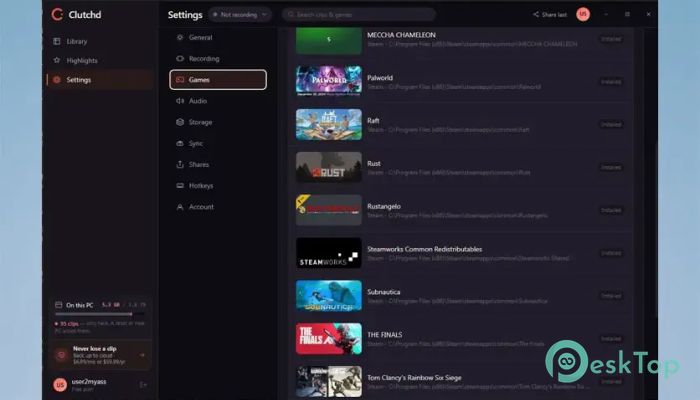Click the US avatar beside user2myass
This screenshot has width=700, height=400.
[x=60, y=384]
